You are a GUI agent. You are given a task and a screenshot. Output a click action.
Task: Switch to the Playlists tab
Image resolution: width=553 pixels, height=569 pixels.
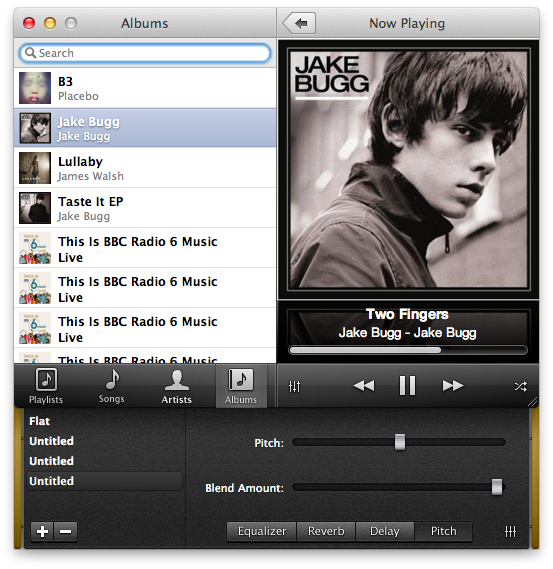46,386
